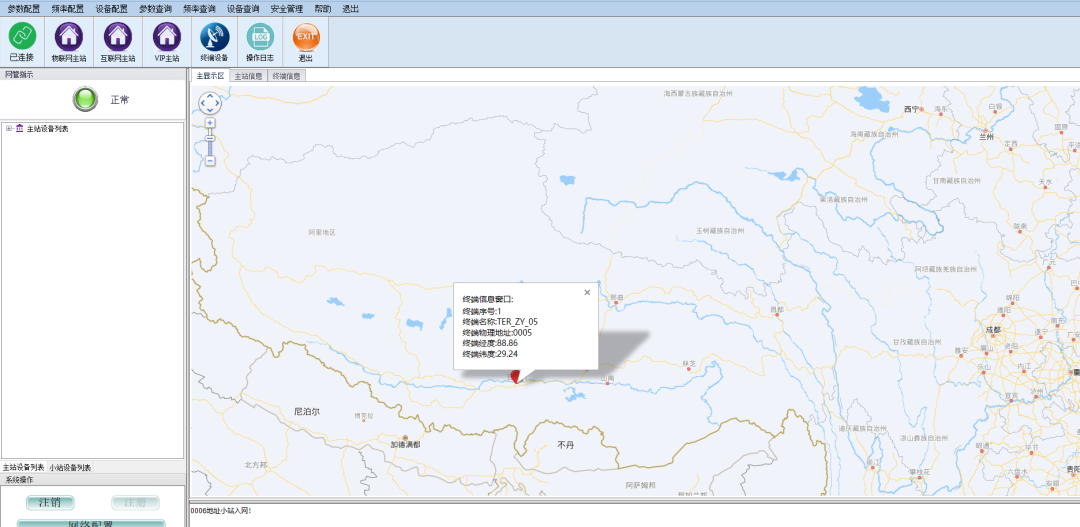Click the 已连接 connection status icon
The width and height of the screenshot is (1080, 527).
(22, 36)
